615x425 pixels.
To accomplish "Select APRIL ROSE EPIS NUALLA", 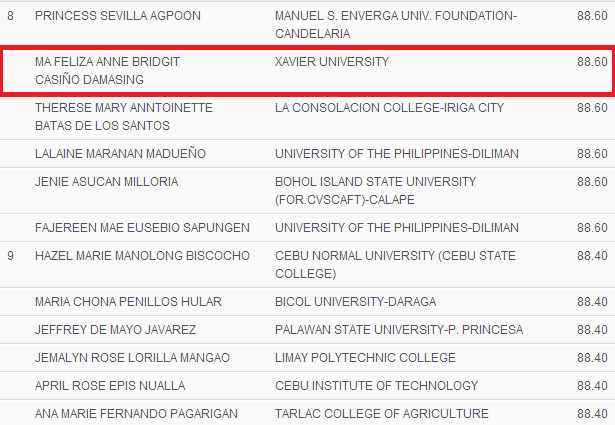I will pyautogui.click(x=110, y=385).
